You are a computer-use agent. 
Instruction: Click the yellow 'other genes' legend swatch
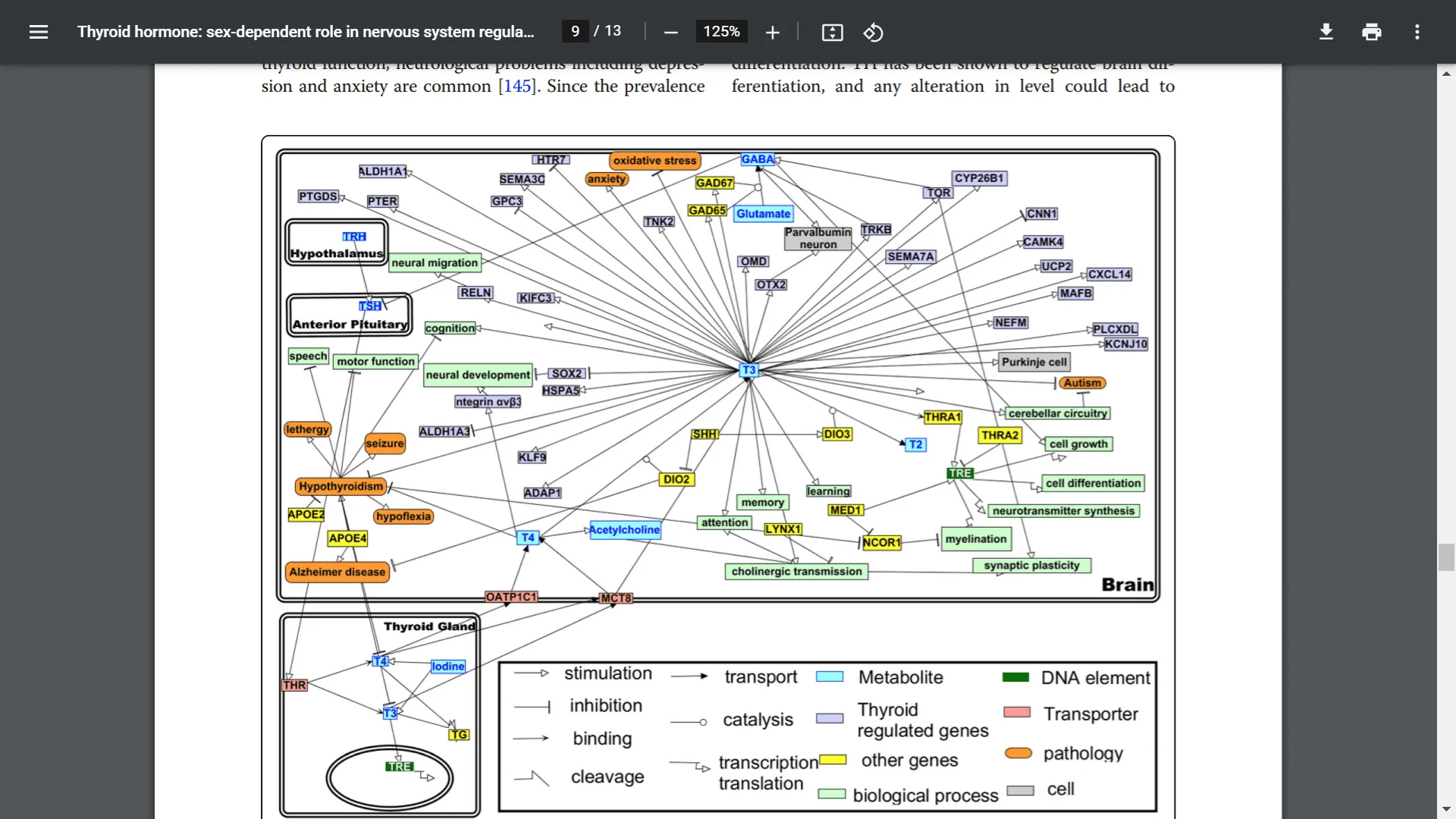832,759
